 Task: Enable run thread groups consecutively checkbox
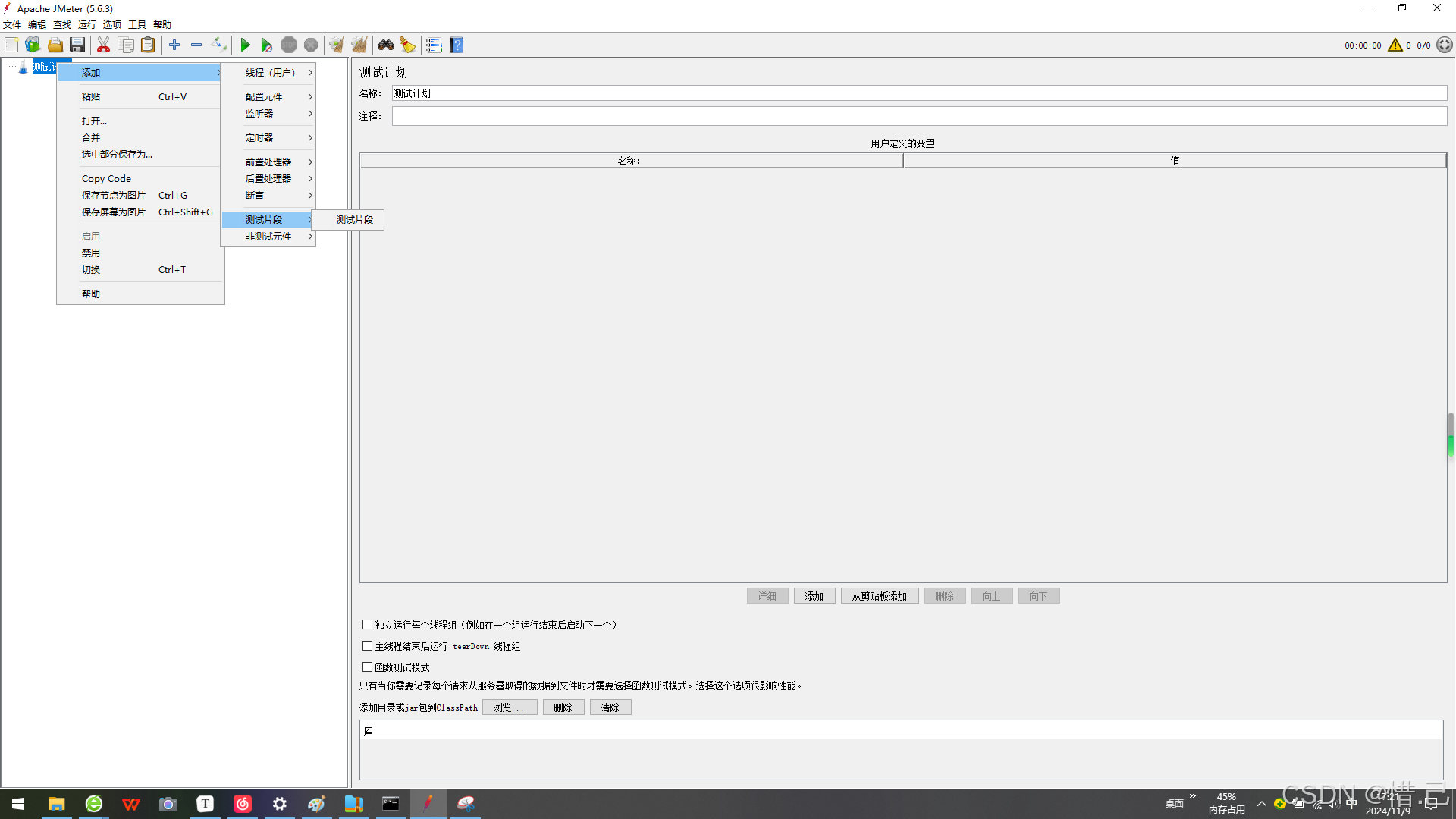pyautogui.click(x=368, y=625)
